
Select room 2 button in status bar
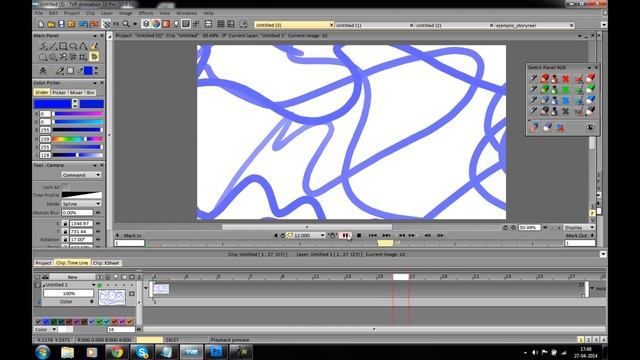588,340
